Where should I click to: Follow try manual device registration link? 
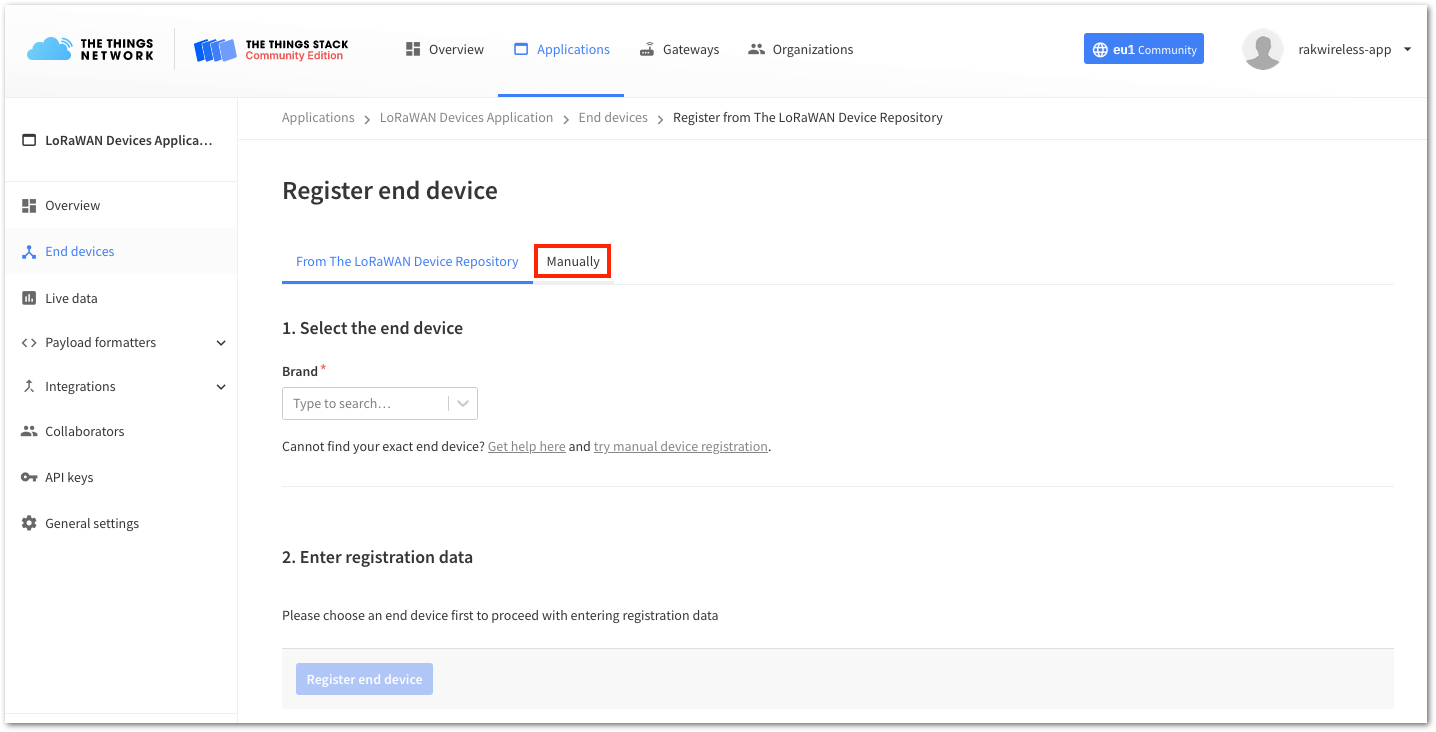coord(681,447)
